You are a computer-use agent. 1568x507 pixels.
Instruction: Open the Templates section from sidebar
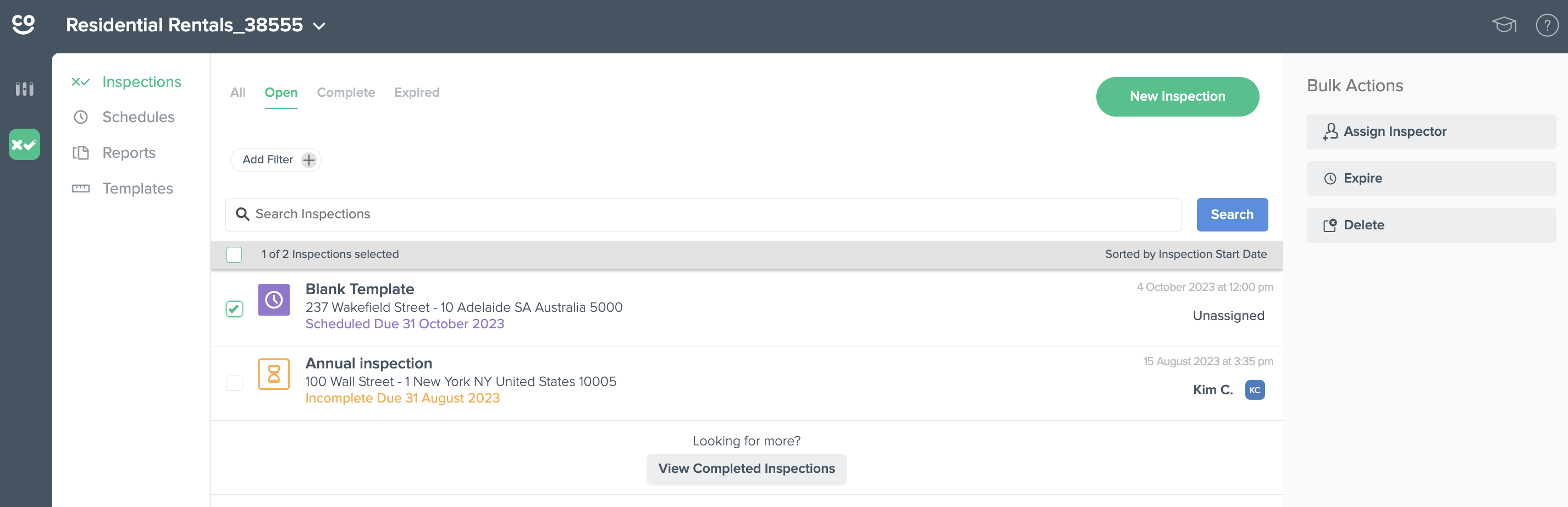(x=137, y=188)
